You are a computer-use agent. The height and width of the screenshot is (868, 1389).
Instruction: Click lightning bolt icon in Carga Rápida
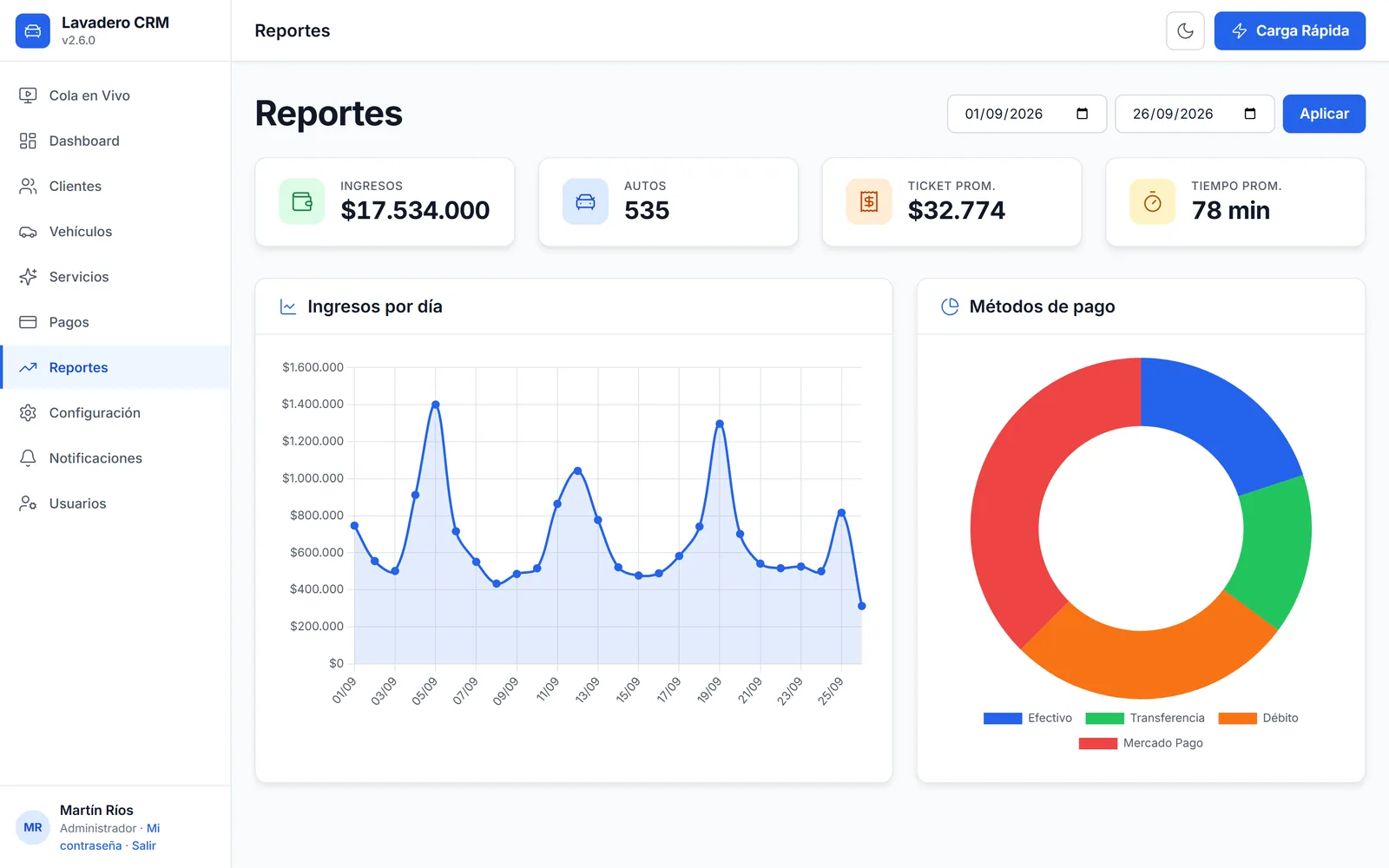click(1240, 31)
